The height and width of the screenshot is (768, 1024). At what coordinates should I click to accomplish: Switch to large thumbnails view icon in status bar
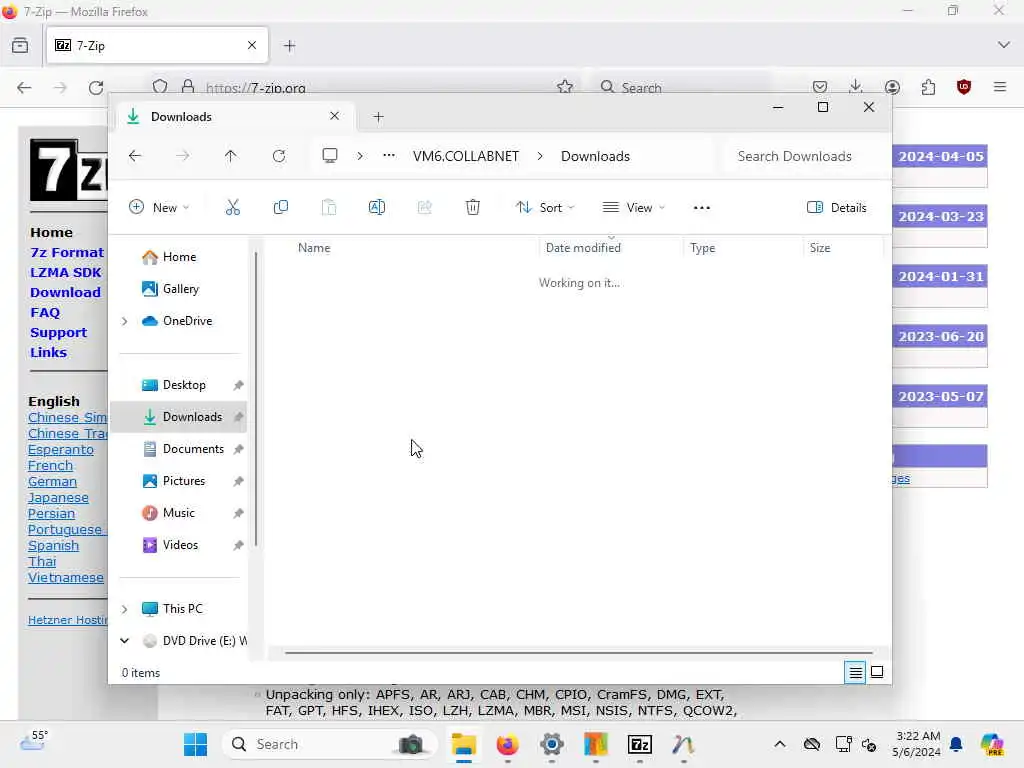click(877, 672)
